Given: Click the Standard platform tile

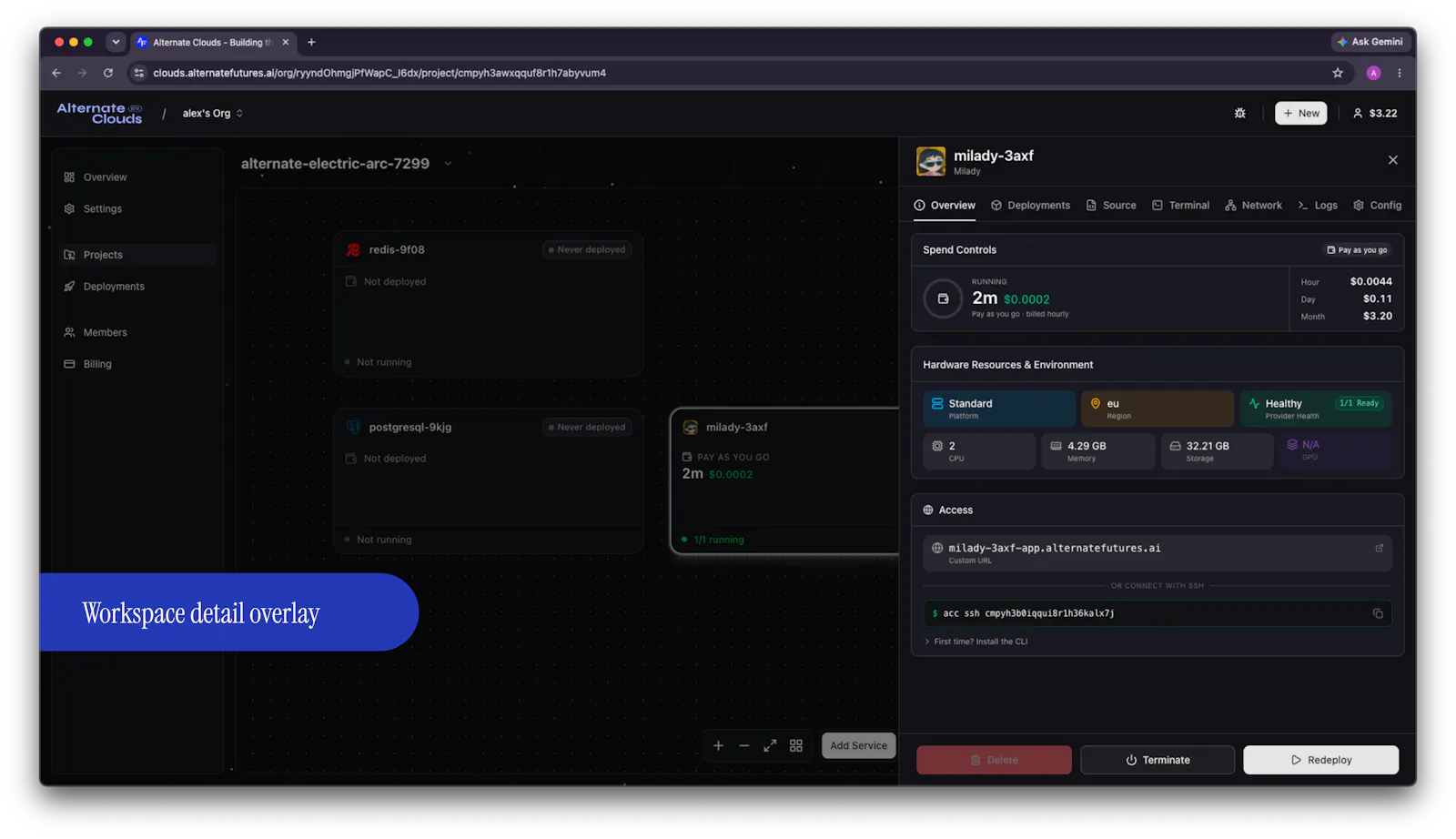Looking at the screenshot, I should coord(999,409).
